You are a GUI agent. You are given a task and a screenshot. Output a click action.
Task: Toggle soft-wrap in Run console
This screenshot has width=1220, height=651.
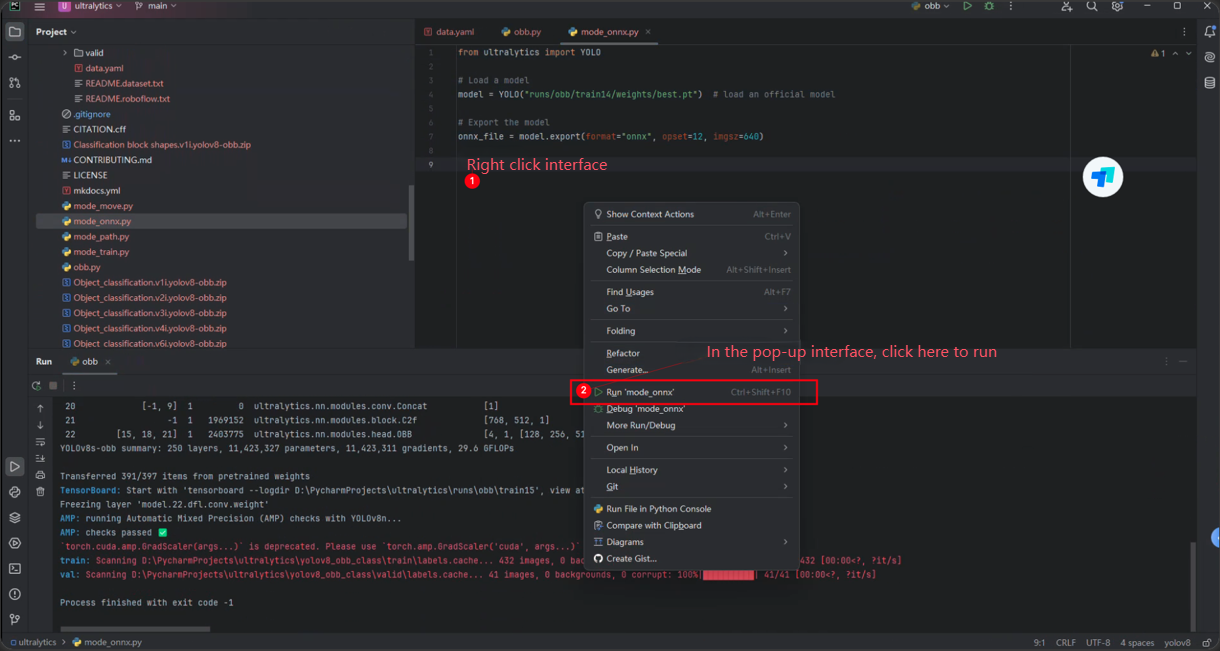[40, 442]
